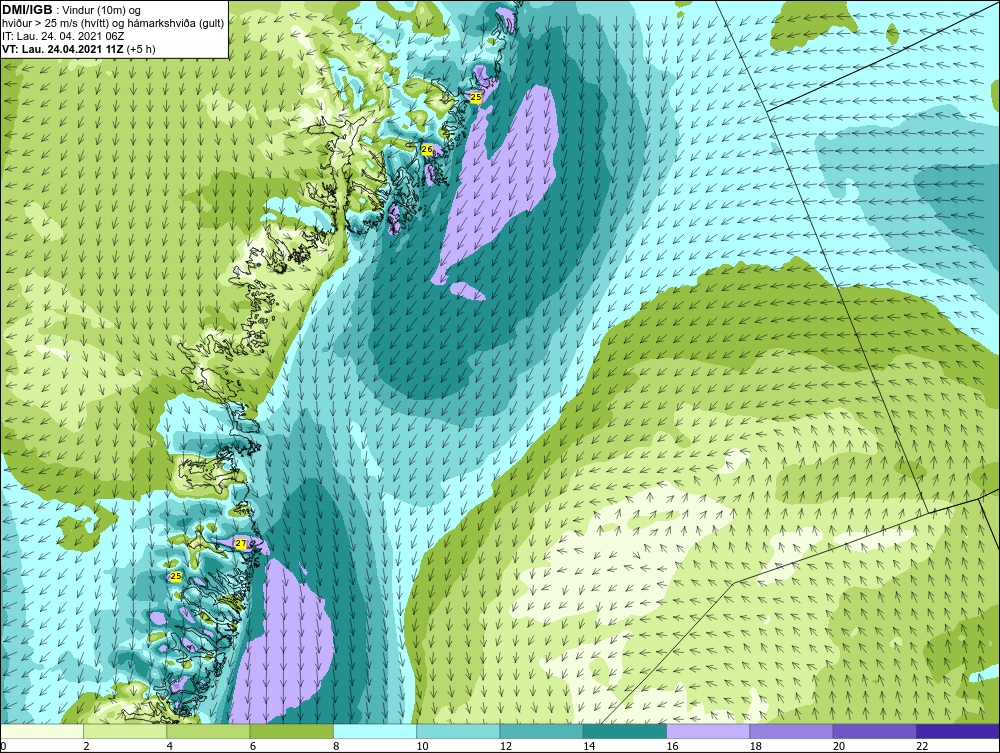The width and height of the screenshot is (1000, 753).
Task: Click the 'VT: Lau. 24.04.2021 11Z (+5 h)' line
Action: coord(79,49)
